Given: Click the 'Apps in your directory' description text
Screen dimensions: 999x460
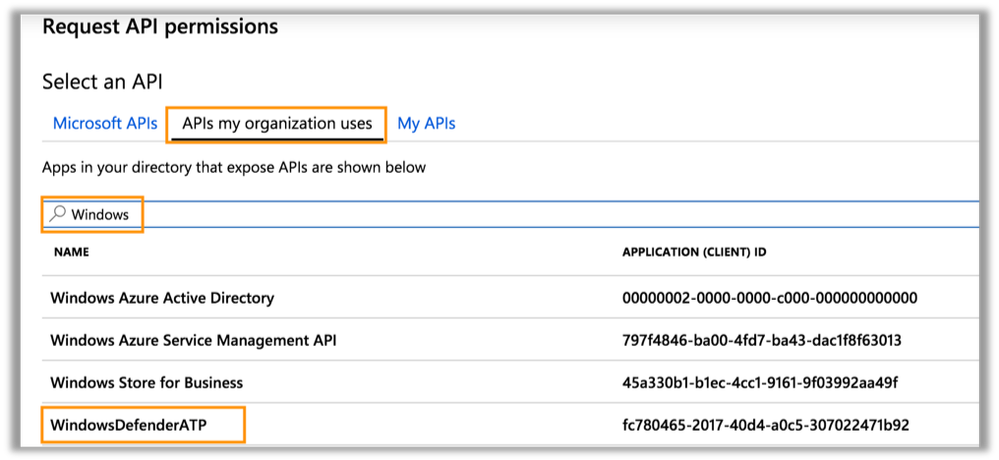Looking at the screenshot, I should 234,167.
